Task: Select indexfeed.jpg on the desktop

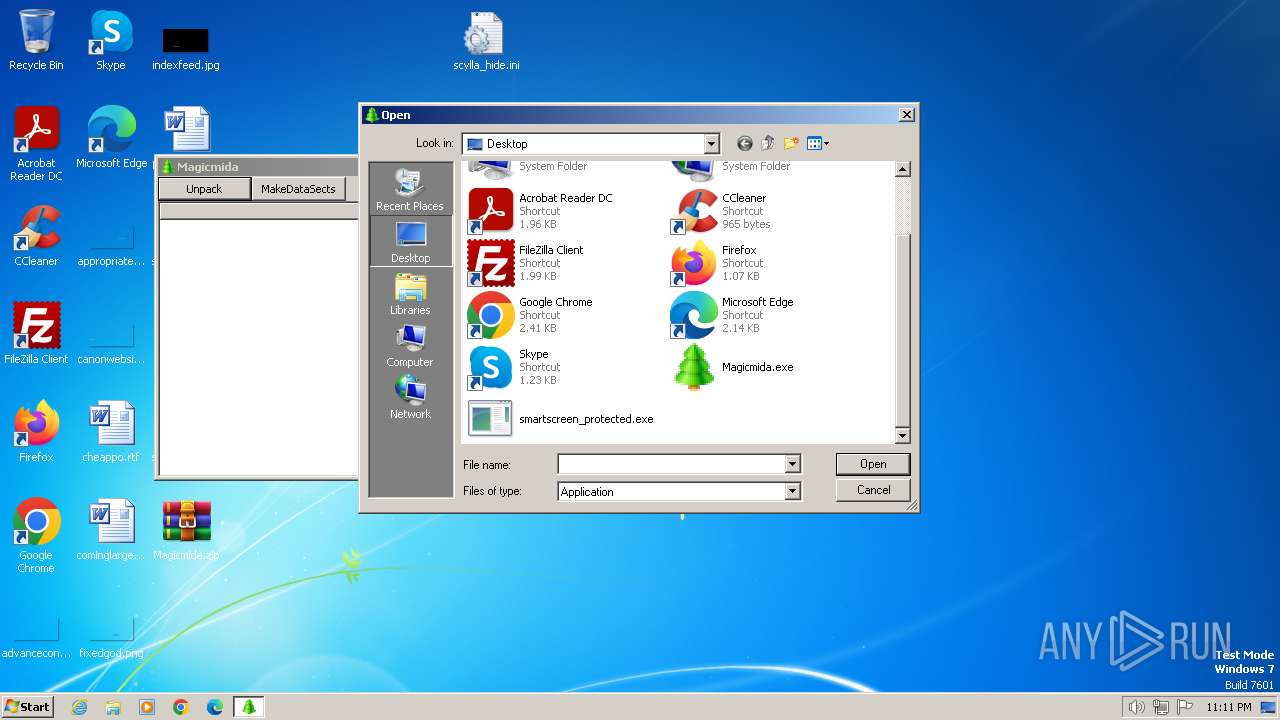Action: 186,48
